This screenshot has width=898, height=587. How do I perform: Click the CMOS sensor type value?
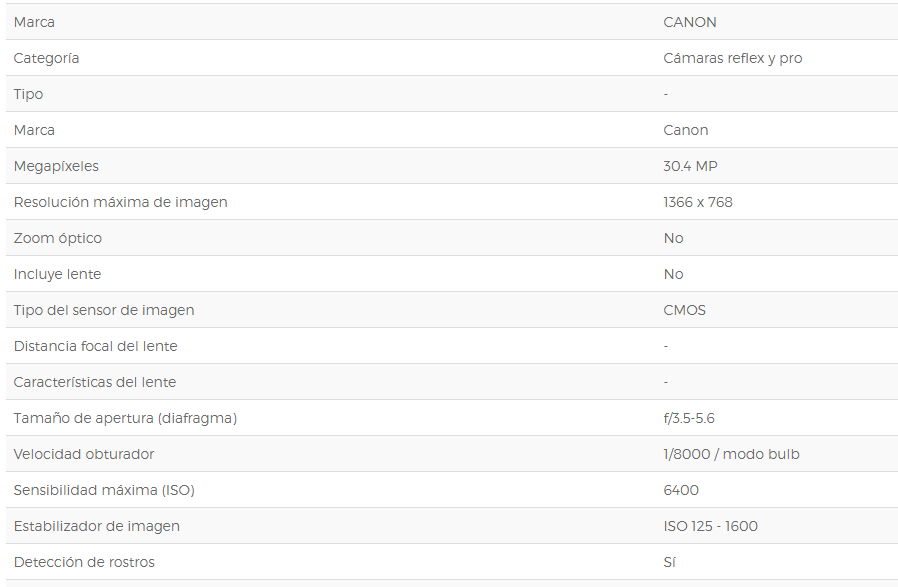(684, 311)
